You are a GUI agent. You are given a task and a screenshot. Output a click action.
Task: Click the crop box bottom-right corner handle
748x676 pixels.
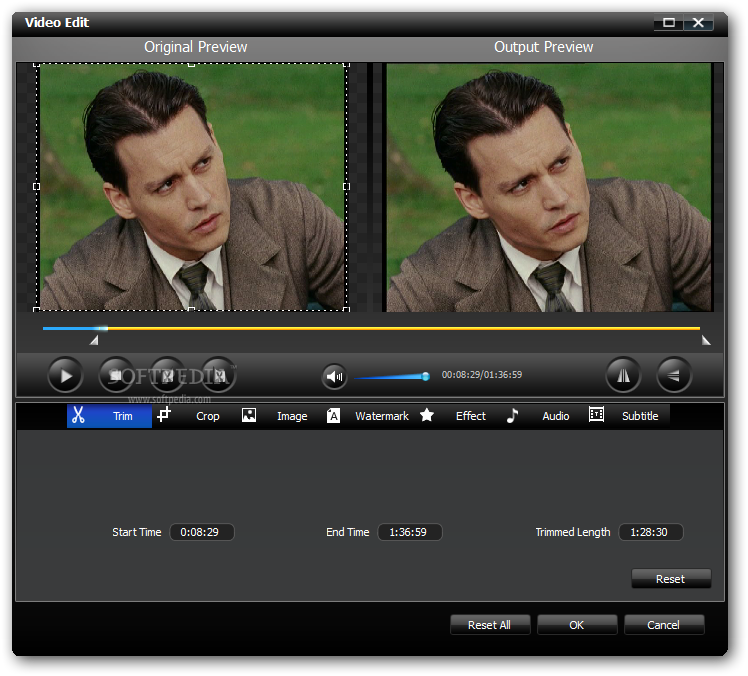[346, 309]
